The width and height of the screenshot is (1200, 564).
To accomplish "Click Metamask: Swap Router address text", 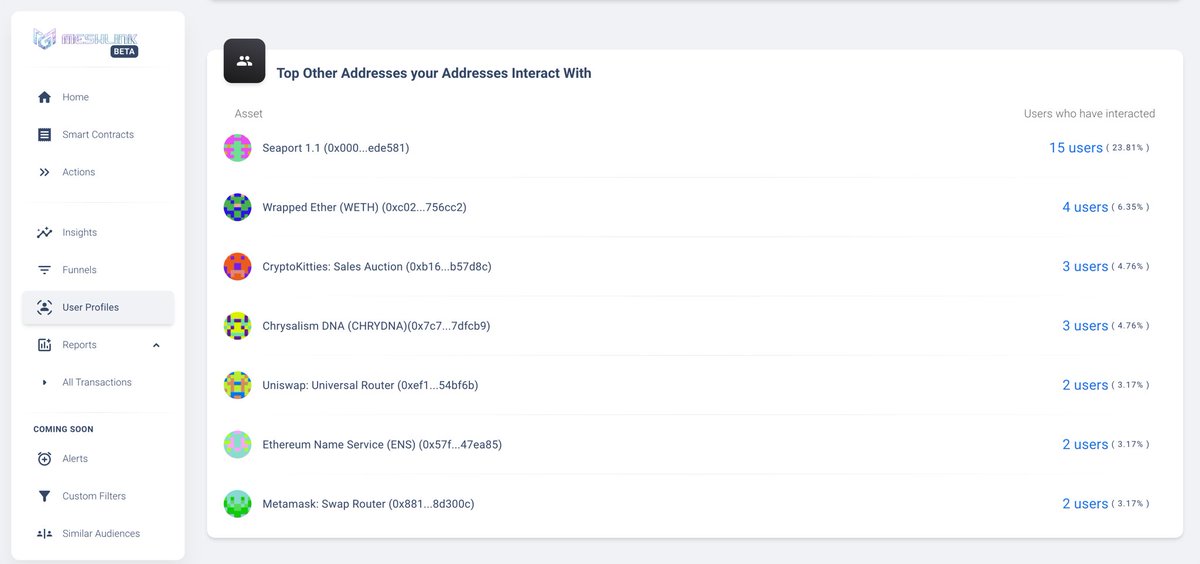I will point(368,504).
